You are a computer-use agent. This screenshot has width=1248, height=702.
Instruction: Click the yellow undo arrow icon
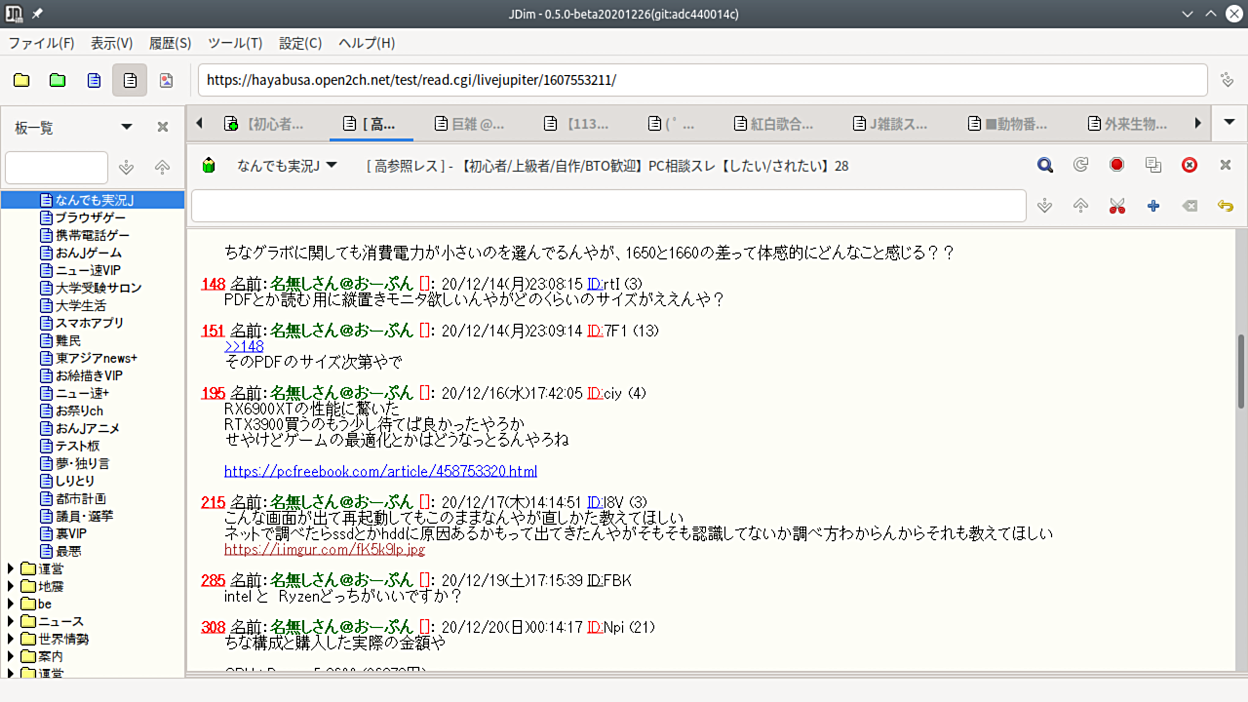click(1225, 206)
